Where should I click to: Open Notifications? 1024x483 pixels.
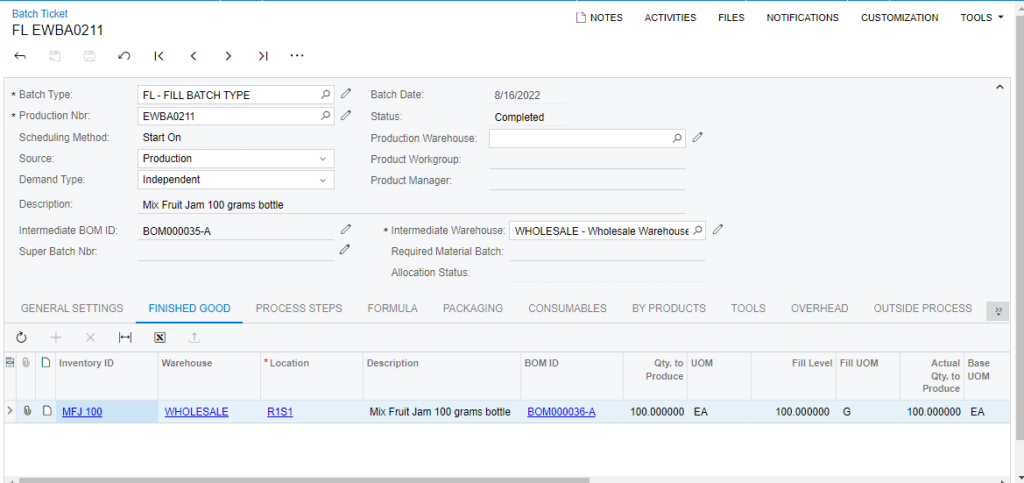pos(803,18)
